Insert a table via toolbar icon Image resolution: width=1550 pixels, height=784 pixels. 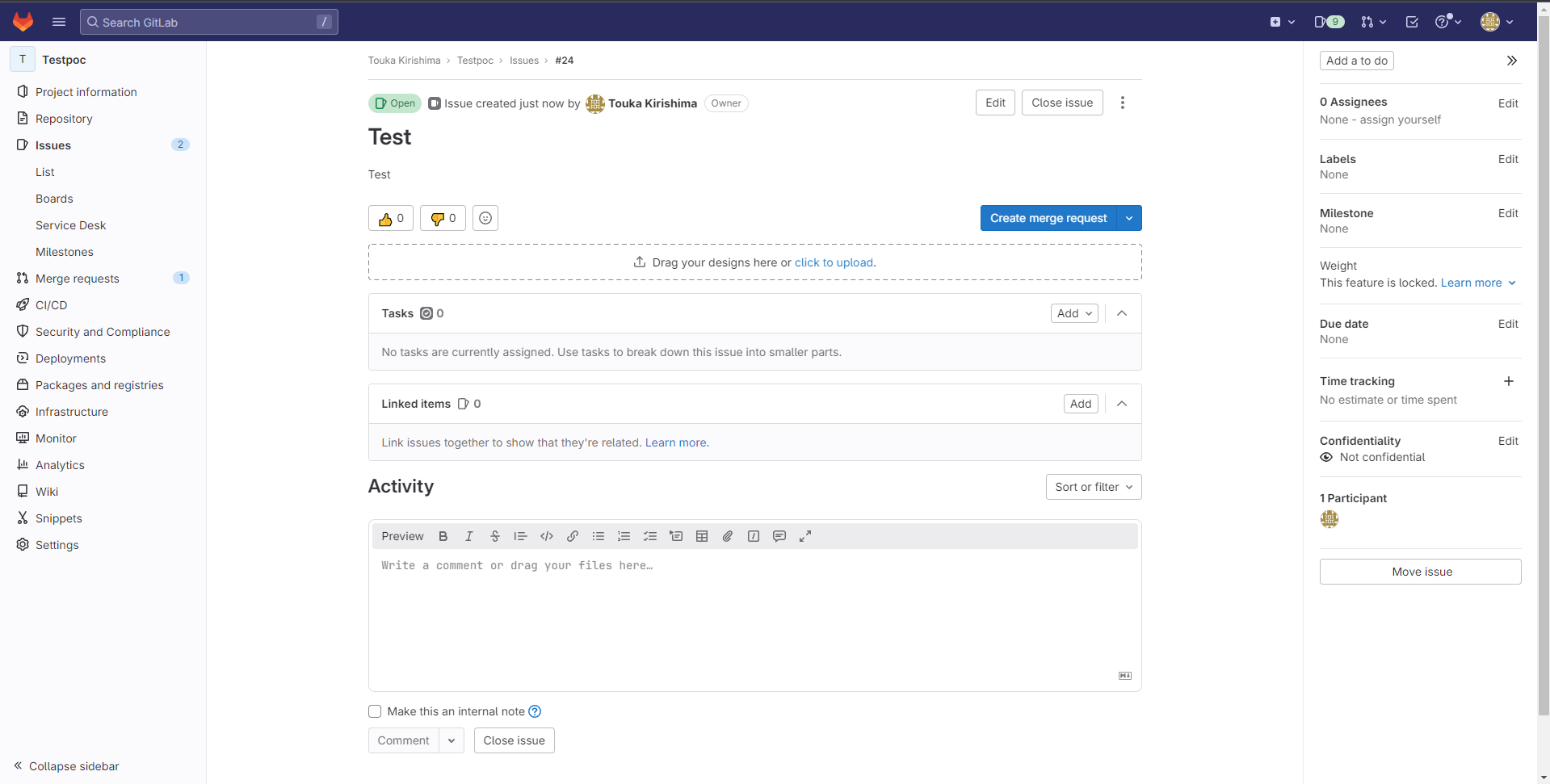(702, 536)
